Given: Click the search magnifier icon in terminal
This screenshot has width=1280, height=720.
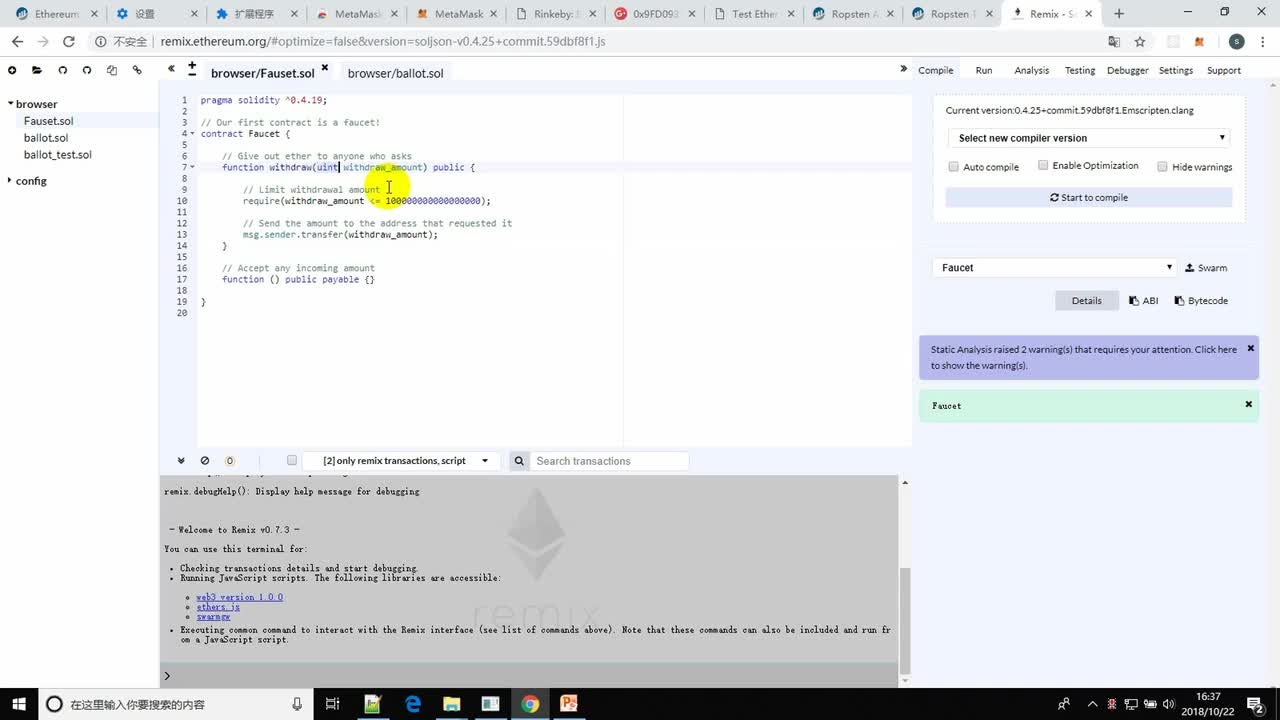Looking at the screenshot, I should tap(519, 461).
